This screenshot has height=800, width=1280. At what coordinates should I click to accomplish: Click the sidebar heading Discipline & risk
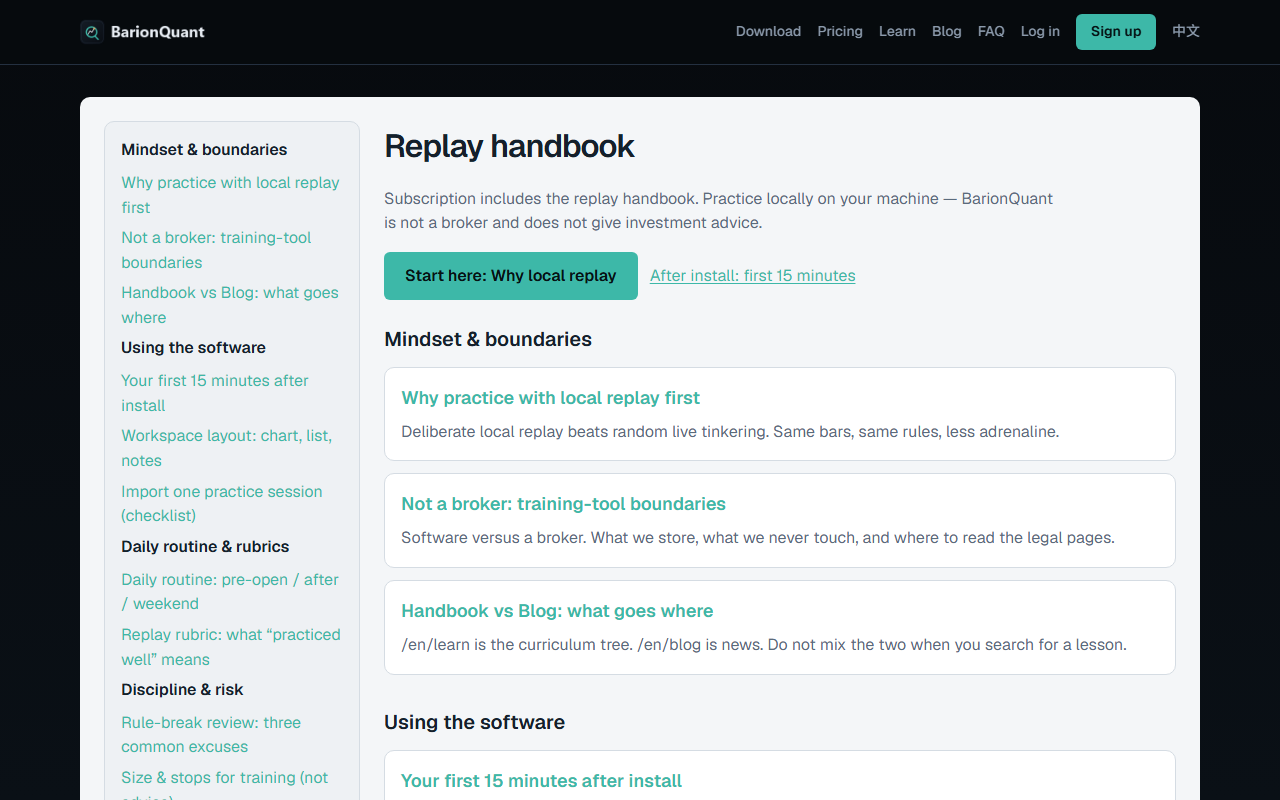[x=182, y=690]
